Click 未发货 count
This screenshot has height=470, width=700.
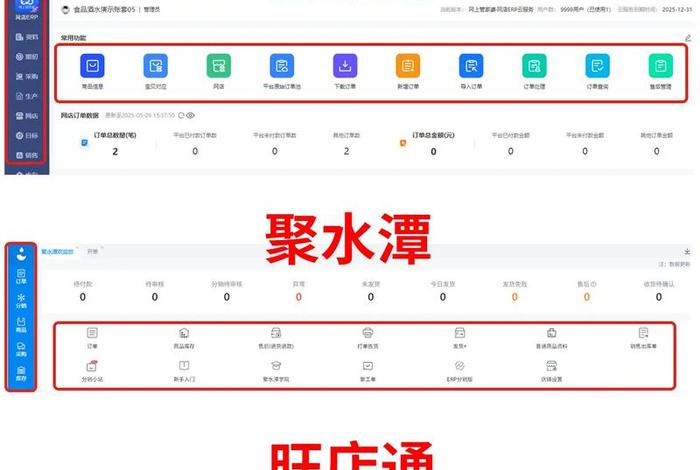371,297
